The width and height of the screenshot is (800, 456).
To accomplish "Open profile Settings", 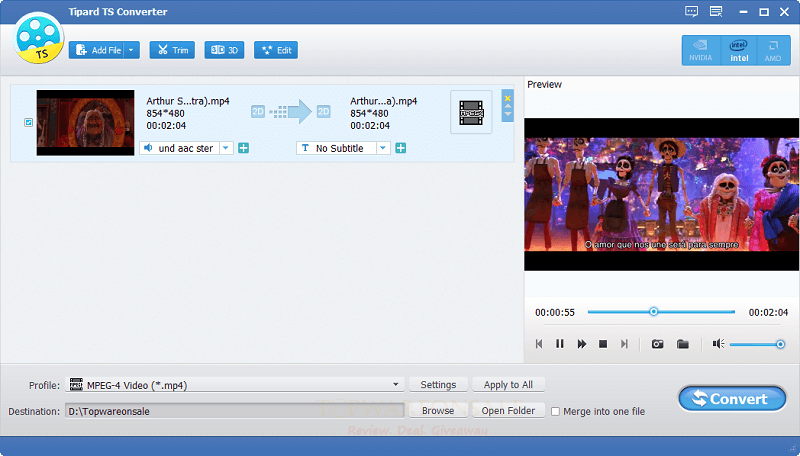I will click(438, 385).
